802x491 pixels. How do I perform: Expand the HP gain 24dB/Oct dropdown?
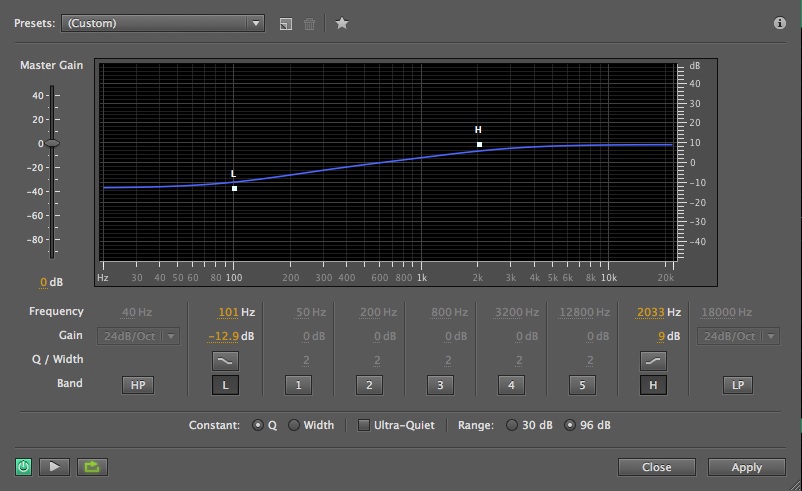(x=138, y=336)
